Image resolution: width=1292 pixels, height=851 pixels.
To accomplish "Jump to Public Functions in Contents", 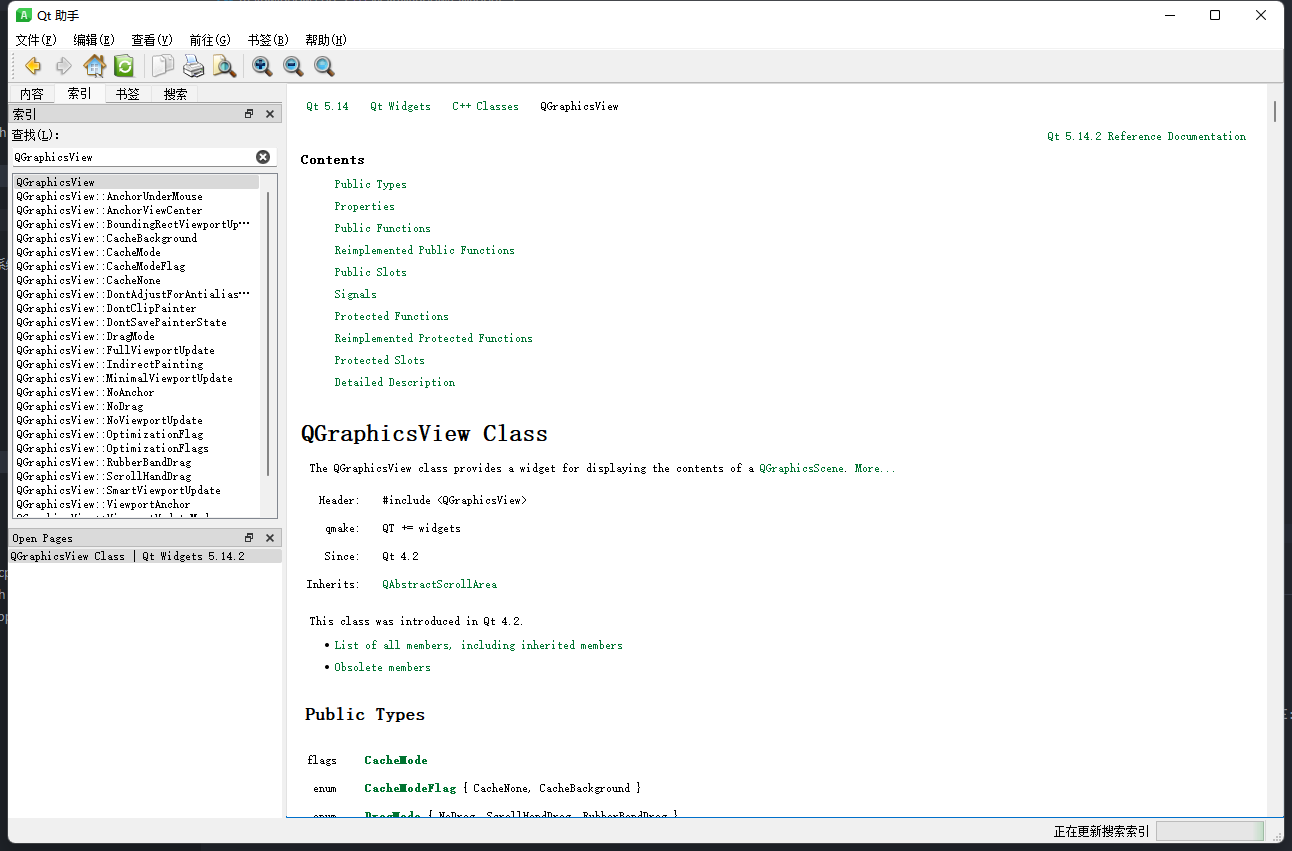I will 383,228.
